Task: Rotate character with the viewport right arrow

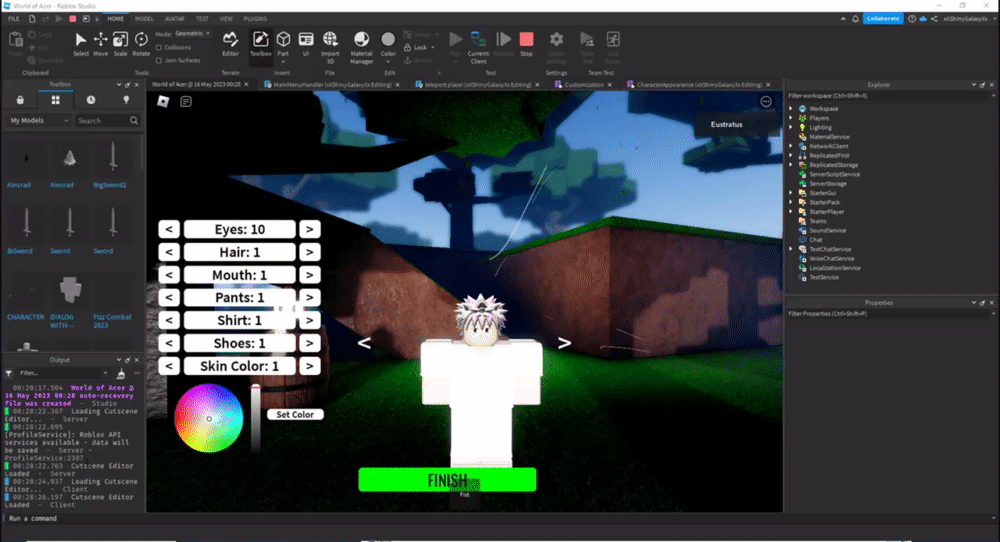Action: pyautogui.click(x=564, y=343)
